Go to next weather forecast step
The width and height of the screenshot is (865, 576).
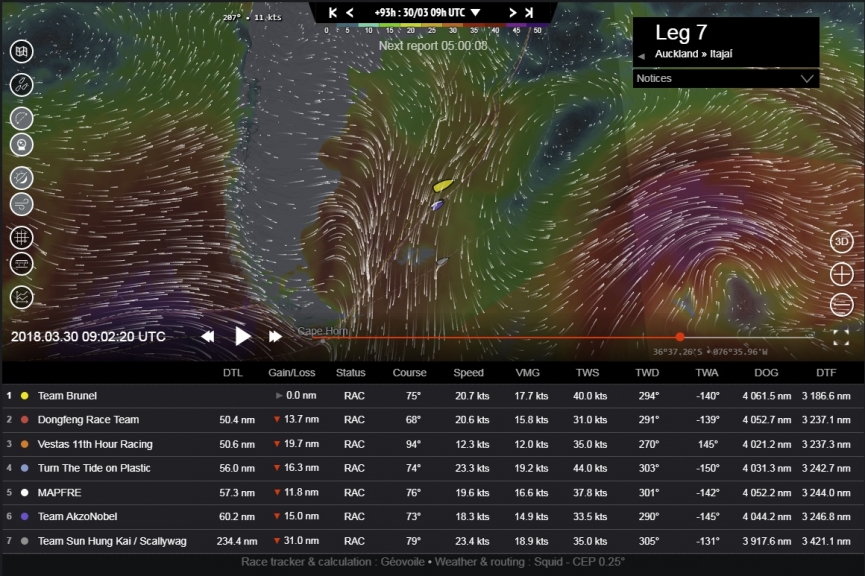[512, 12]
